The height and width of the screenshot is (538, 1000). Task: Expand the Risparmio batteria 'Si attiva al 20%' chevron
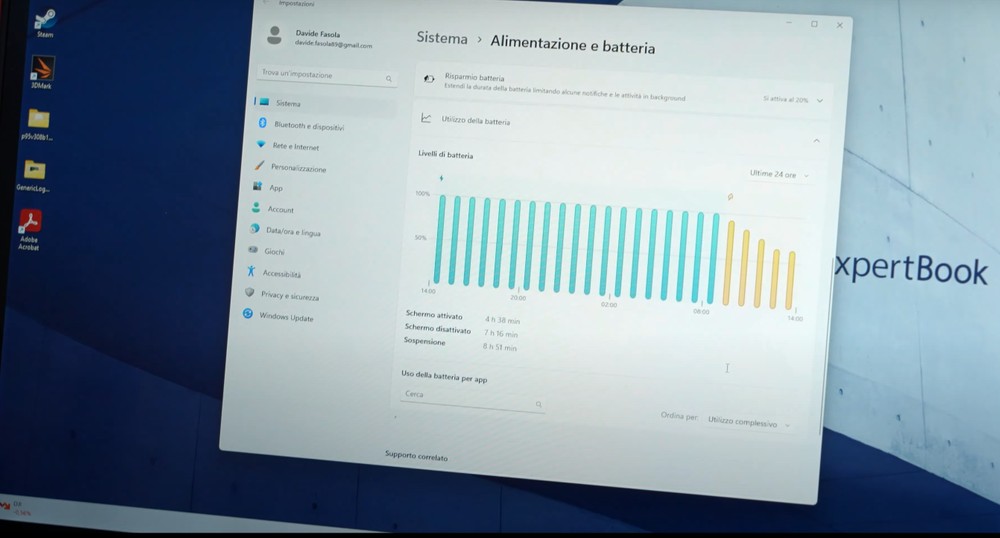[820, 101]
